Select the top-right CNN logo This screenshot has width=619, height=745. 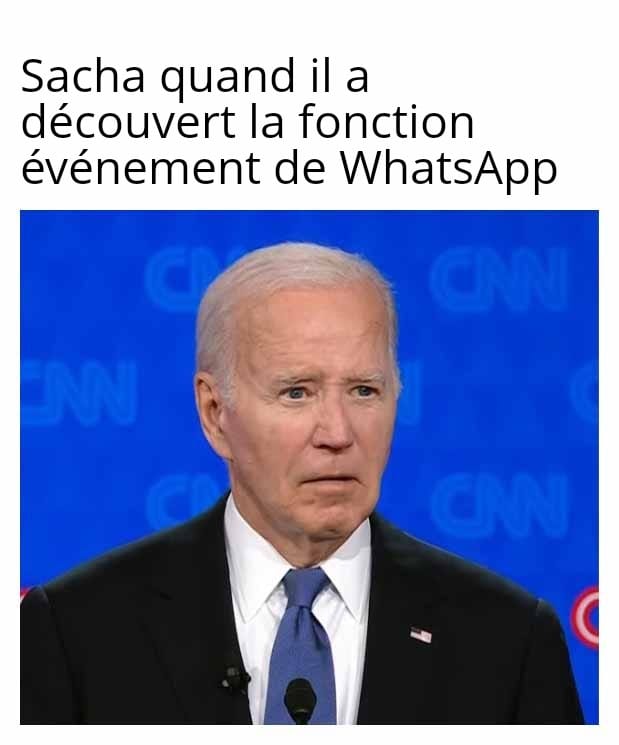tap(499, 280)
